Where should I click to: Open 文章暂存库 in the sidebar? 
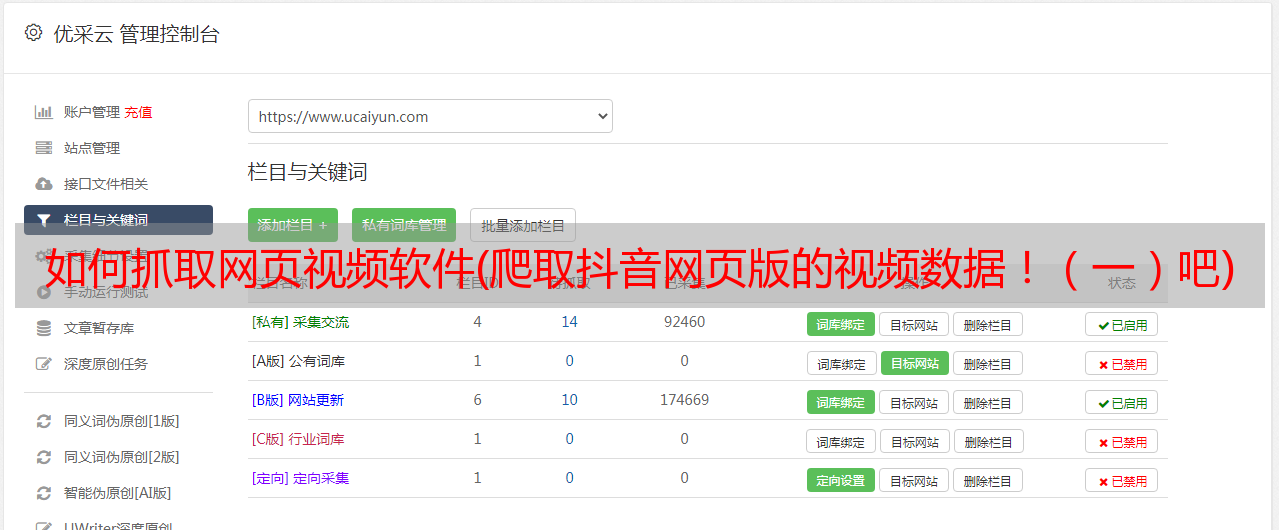click(99, 328)
